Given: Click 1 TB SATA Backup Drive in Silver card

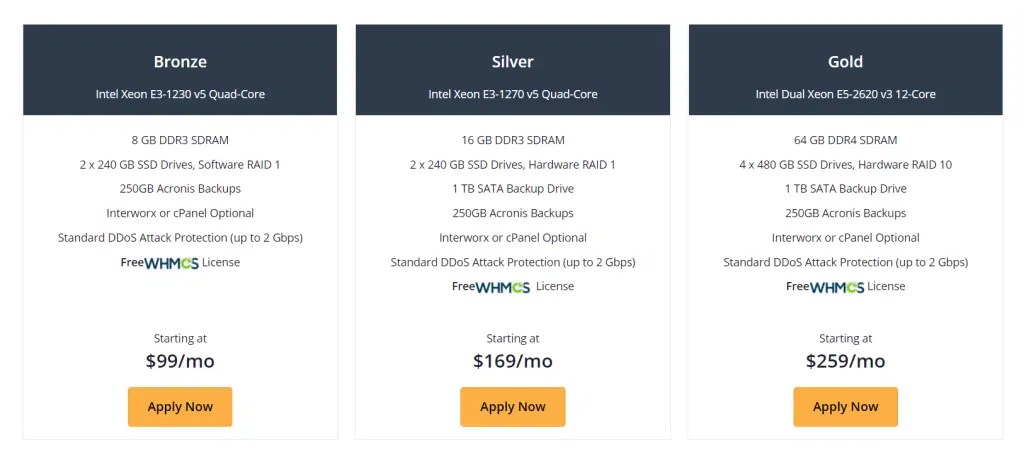Looking at the screenshot, I should coord(513,189).
